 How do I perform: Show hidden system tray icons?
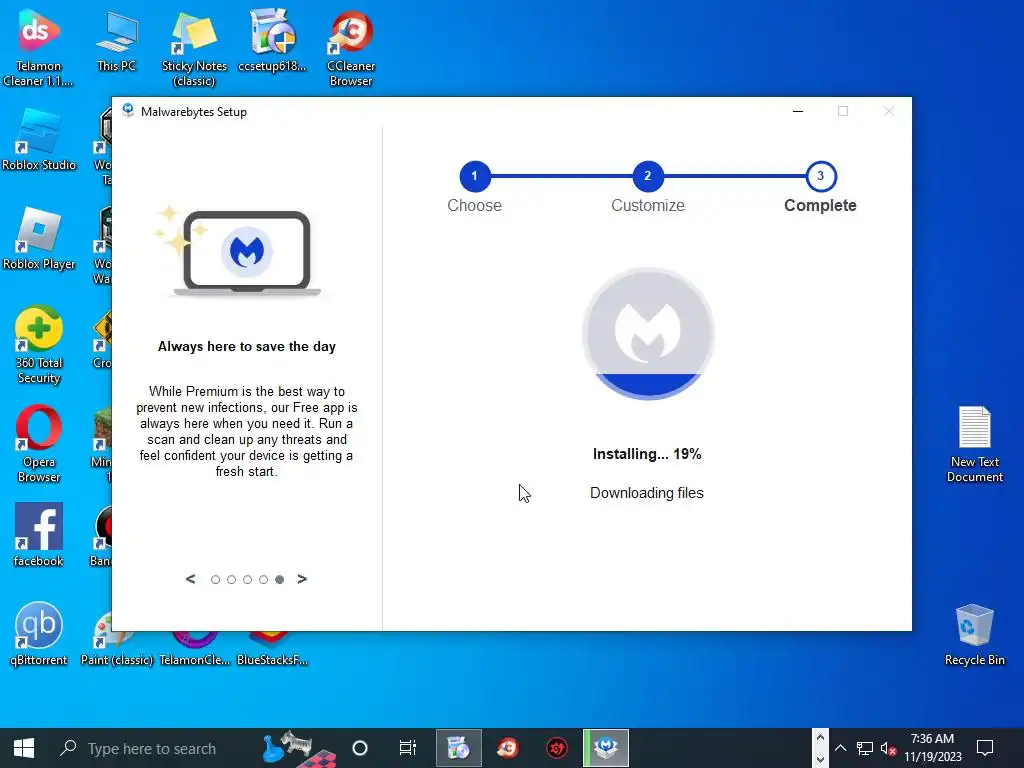(x=840, y=748)
